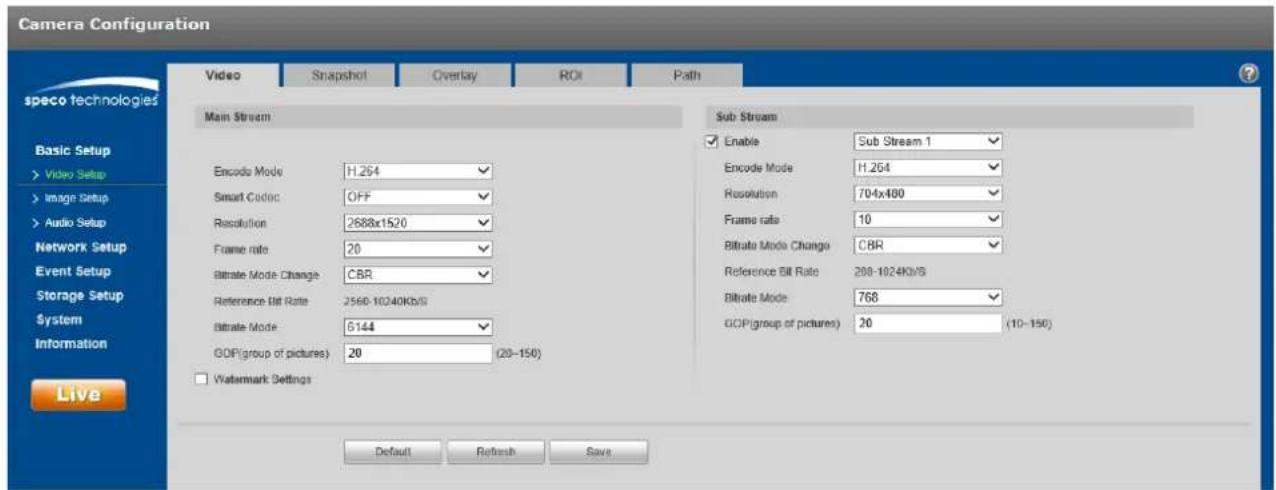
Task: Click the Refresh button
Action: coord(495,452)
